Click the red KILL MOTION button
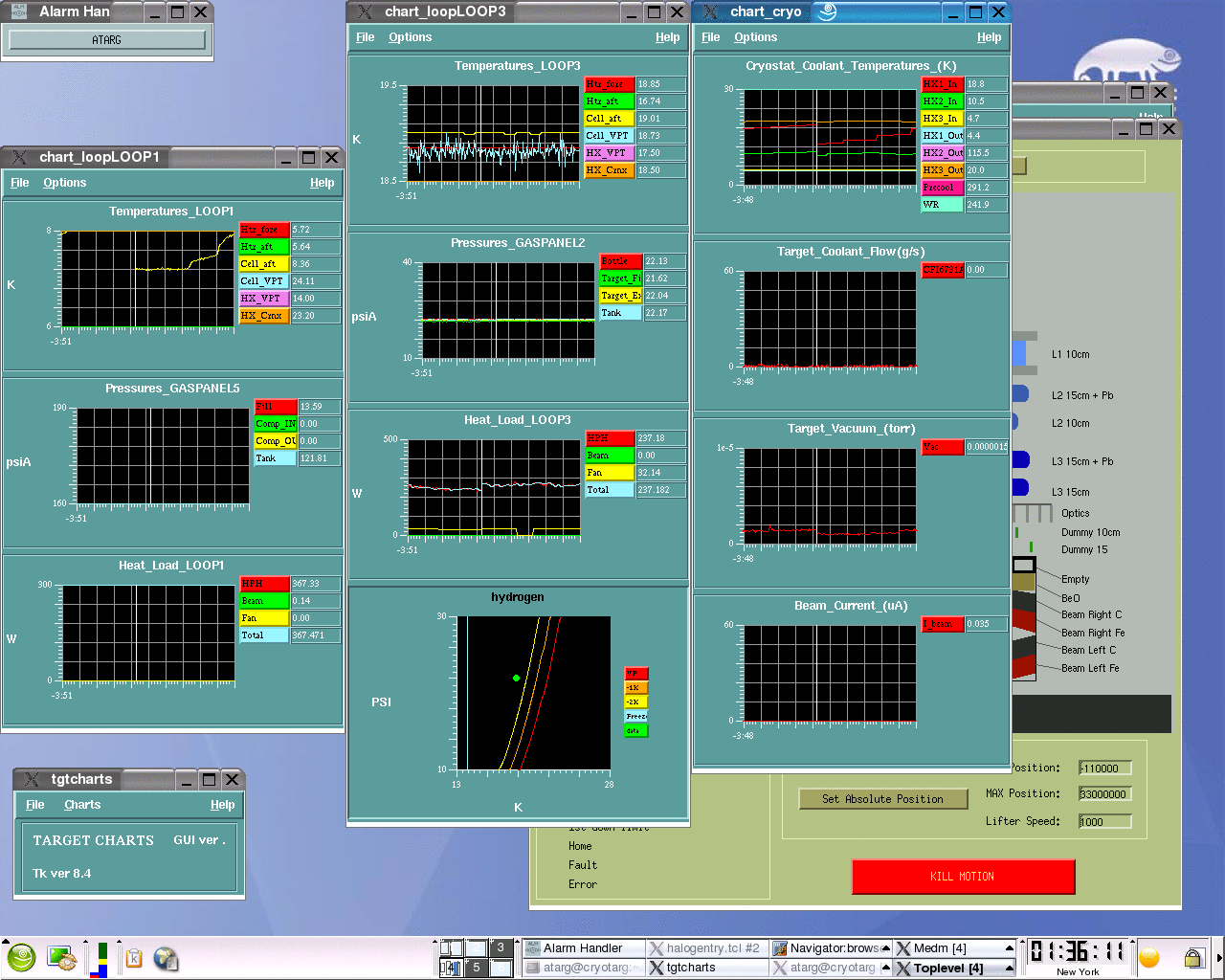This screenshot has height=980, width=1225. (963, 877)
